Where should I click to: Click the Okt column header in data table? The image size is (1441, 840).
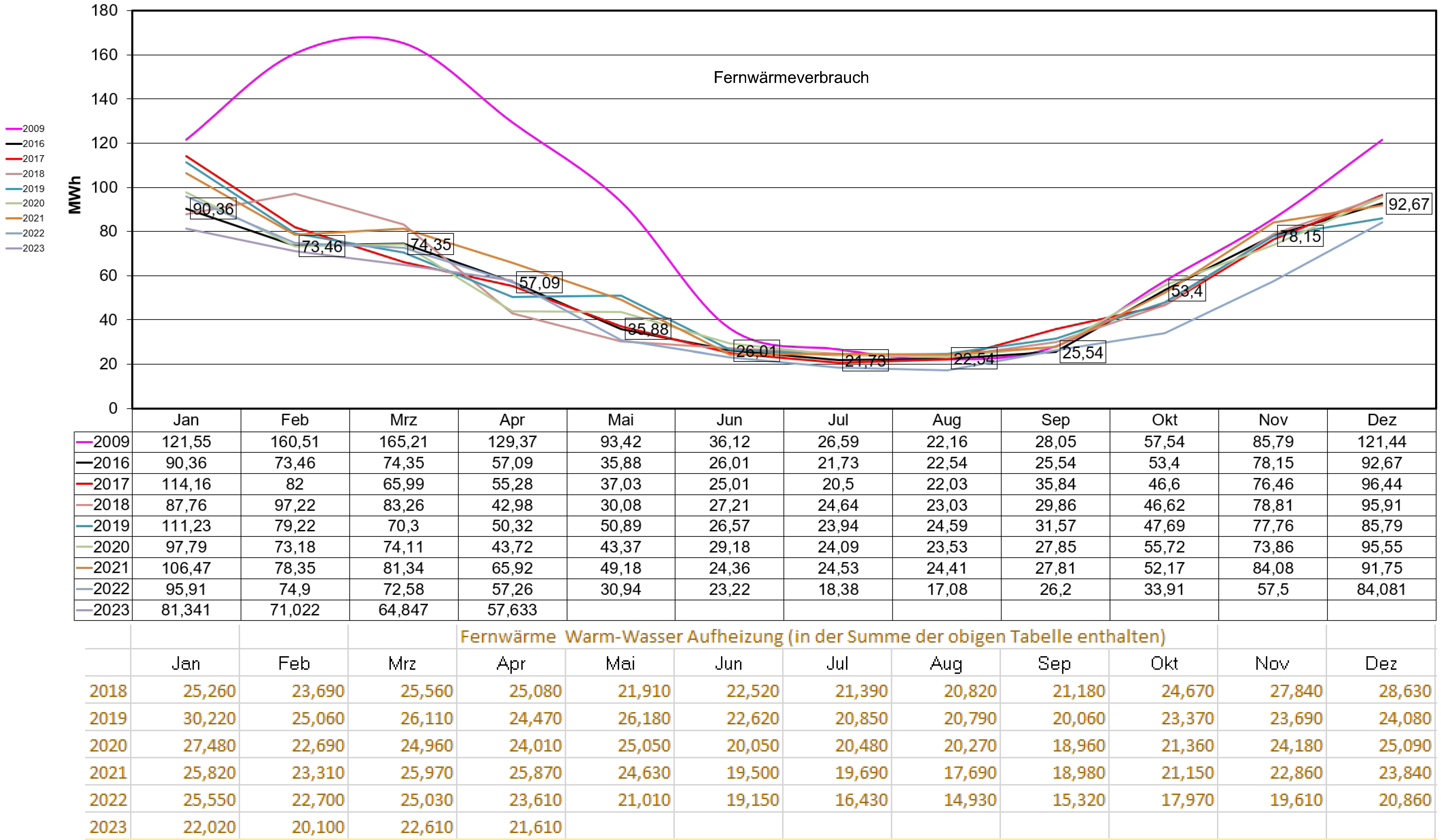coord(1164,420)
